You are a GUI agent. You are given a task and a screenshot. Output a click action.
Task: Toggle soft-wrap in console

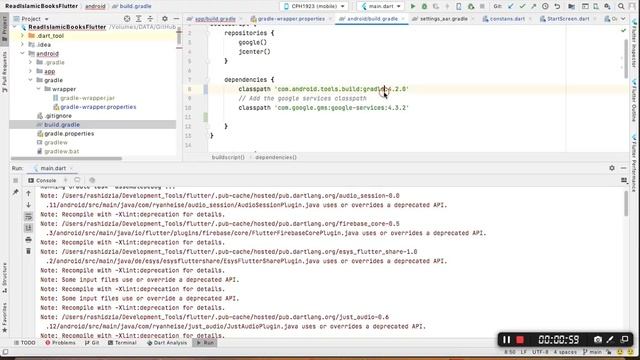[28, 216]
